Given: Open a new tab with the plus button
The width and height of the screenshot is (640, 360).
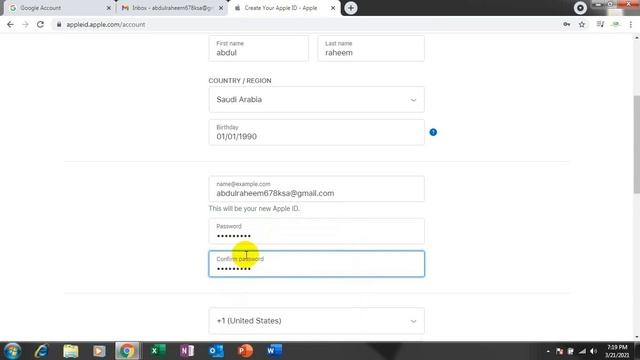Looking at the screenshot, I should tap(351, 8).
